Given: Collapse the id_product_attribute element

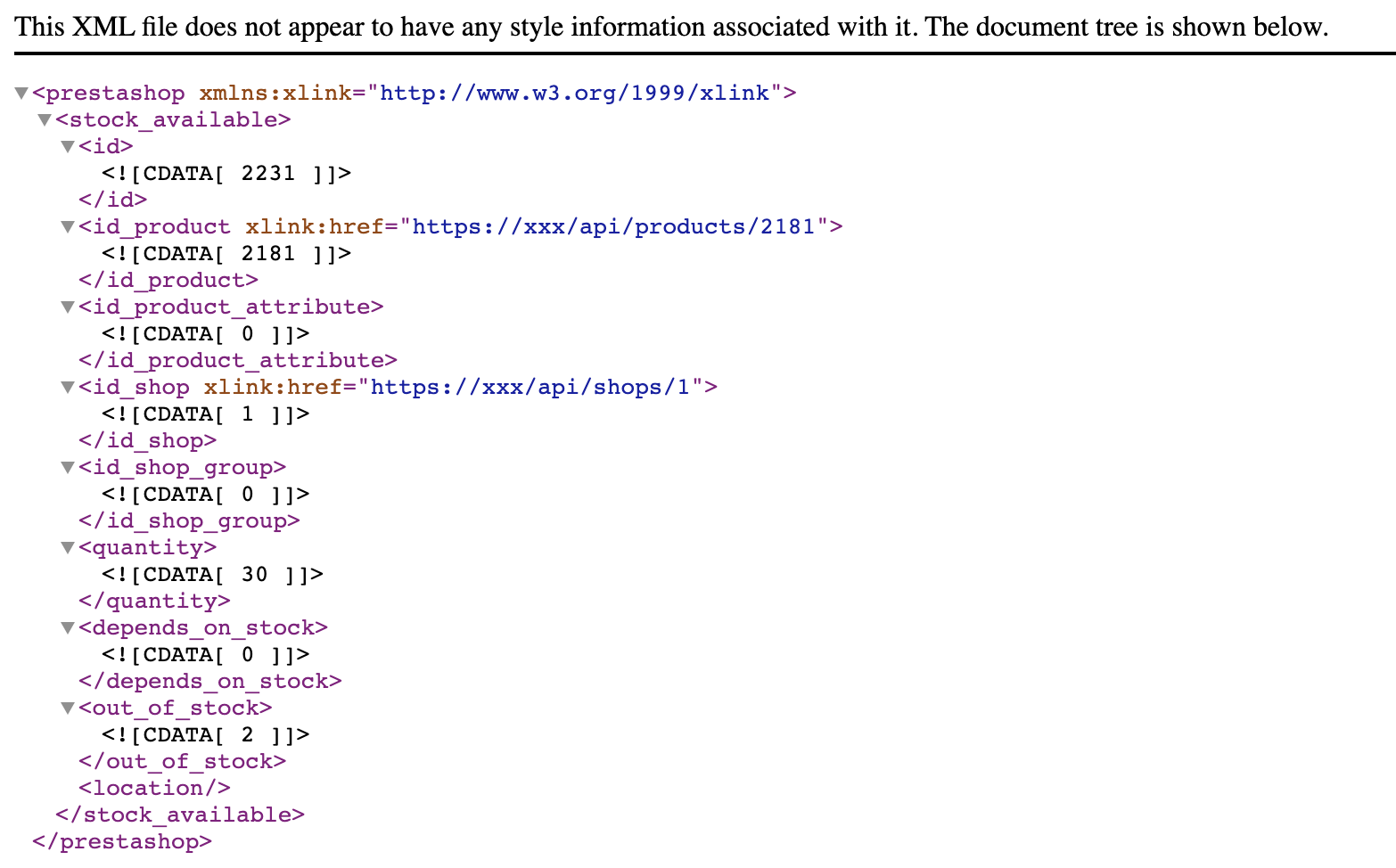Looking at the screenshot, I should coord(68,307).
